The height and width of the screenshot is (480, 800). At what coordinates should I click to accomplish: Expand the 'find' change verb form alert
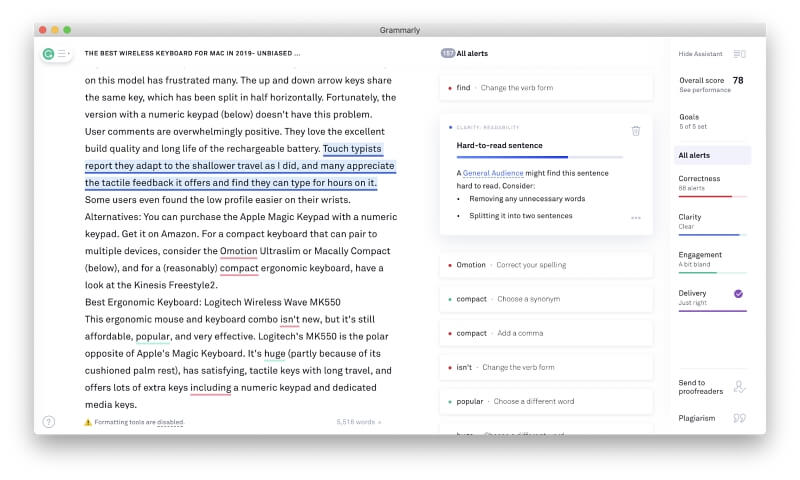545,88
